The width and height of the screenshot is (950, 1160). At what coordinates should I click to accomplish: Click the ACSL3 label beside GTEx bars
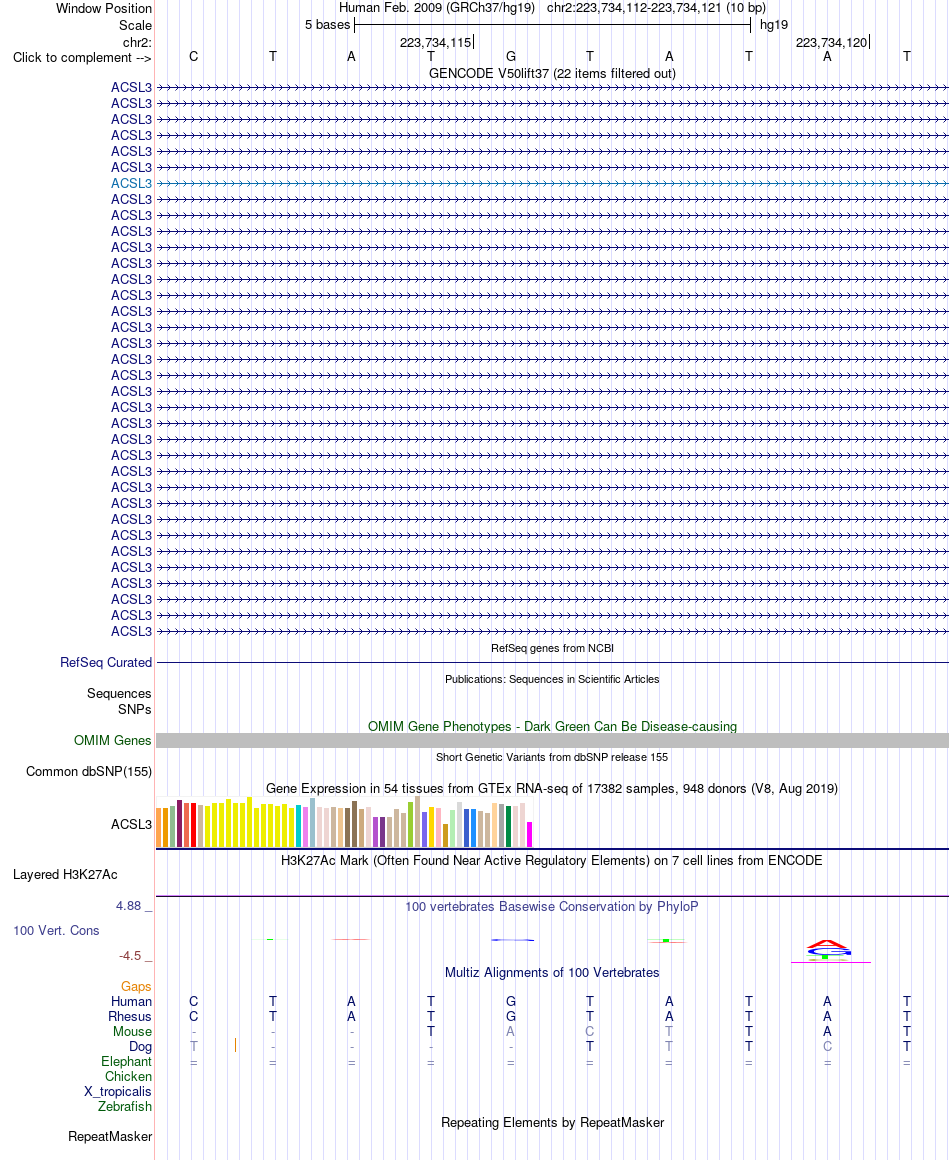131,824
